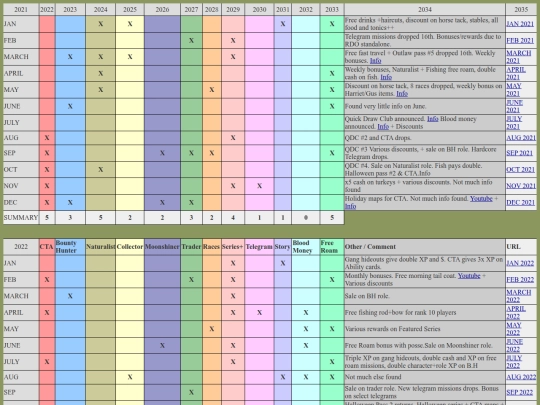Visit the JUNE 2022 link
The width and height of the screenshot is (540, 405).
(515, 345)
